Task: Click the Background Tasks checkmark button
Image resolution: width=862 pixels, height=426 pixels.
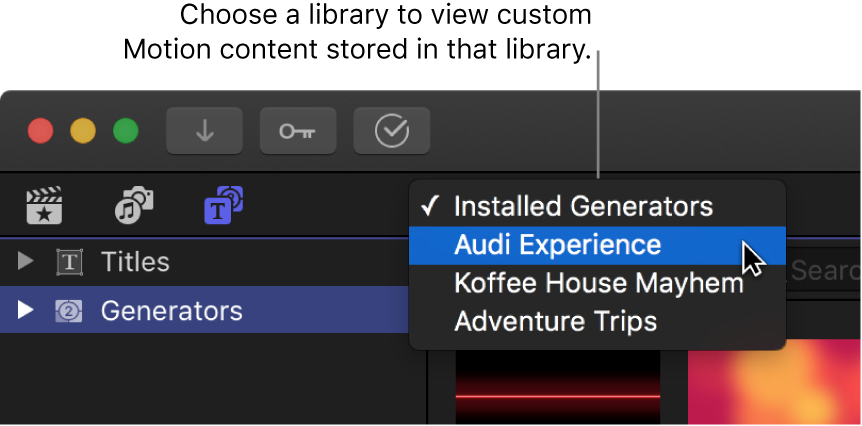Action: (x=392, y=131)
